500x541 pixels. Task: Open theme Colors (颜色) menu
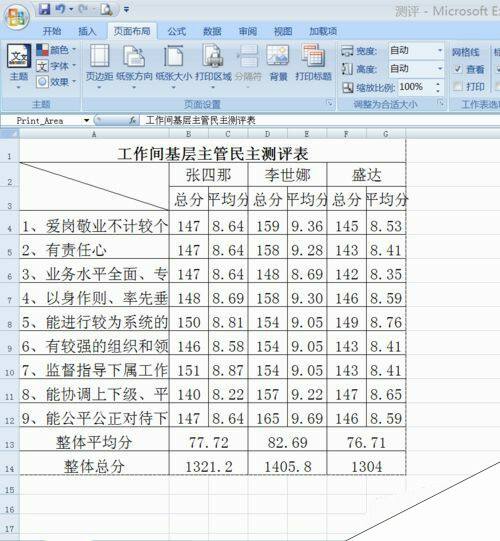point(56,50)
